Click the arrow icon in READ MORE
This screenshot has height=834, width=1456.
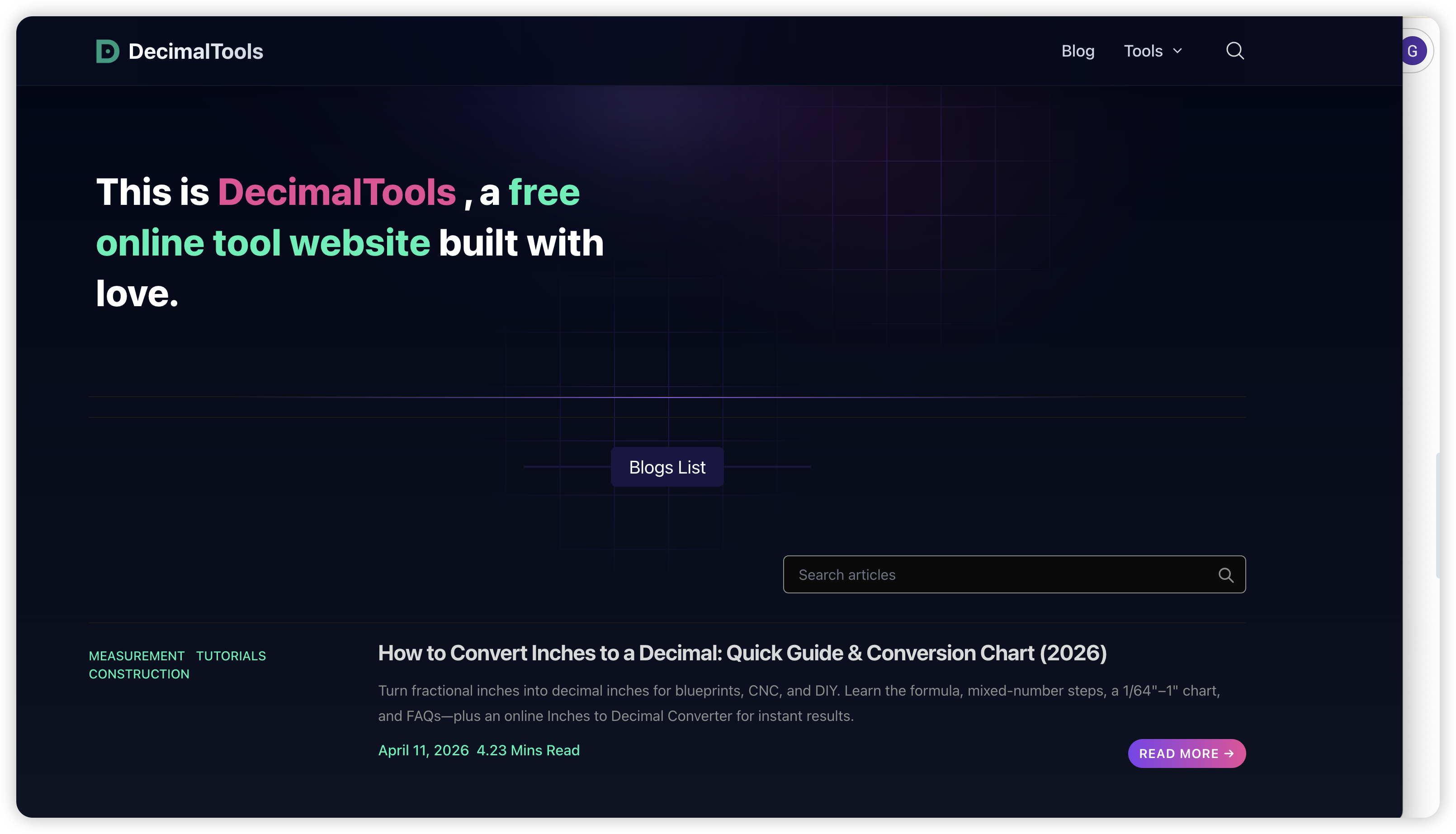click(x=1229, y=753)
